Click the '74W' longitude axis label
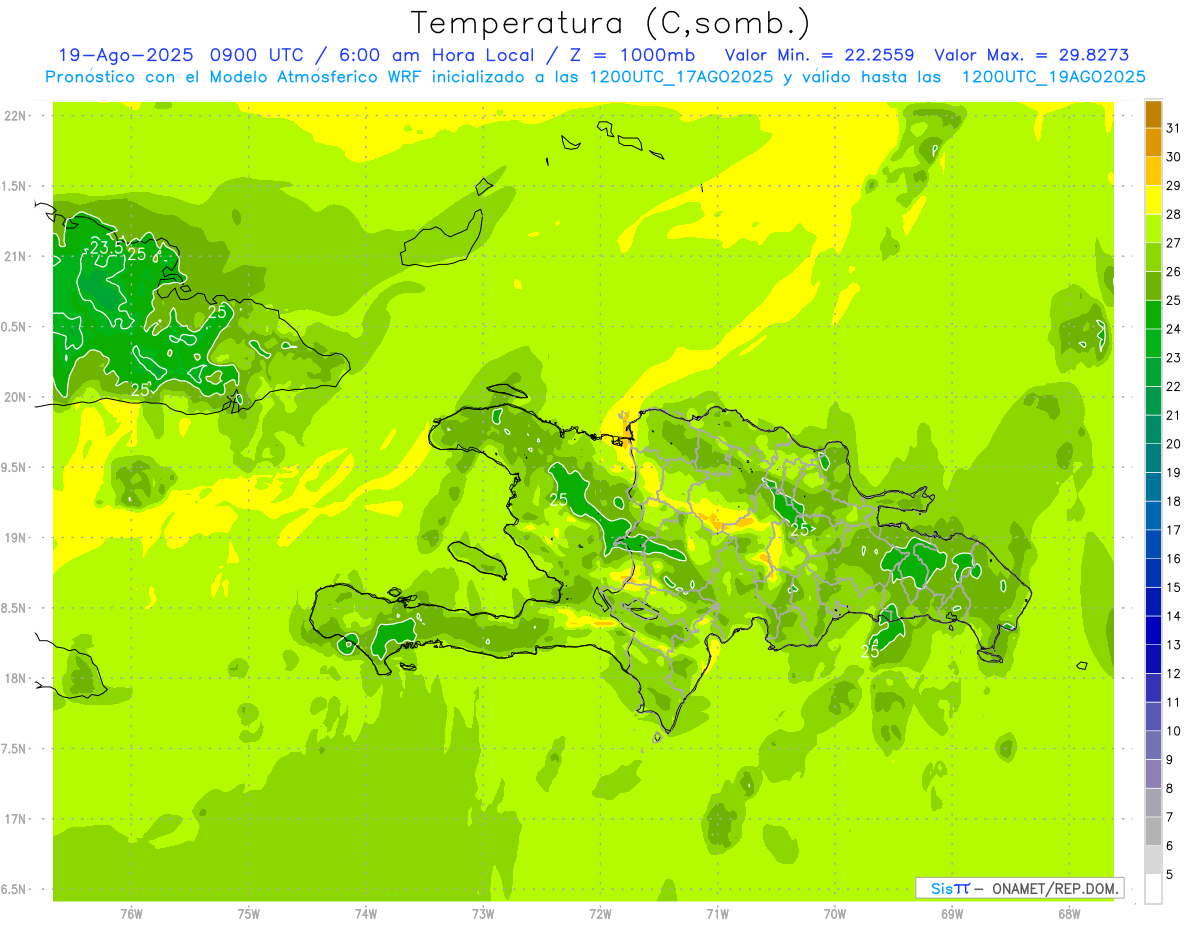 point(366,914)
